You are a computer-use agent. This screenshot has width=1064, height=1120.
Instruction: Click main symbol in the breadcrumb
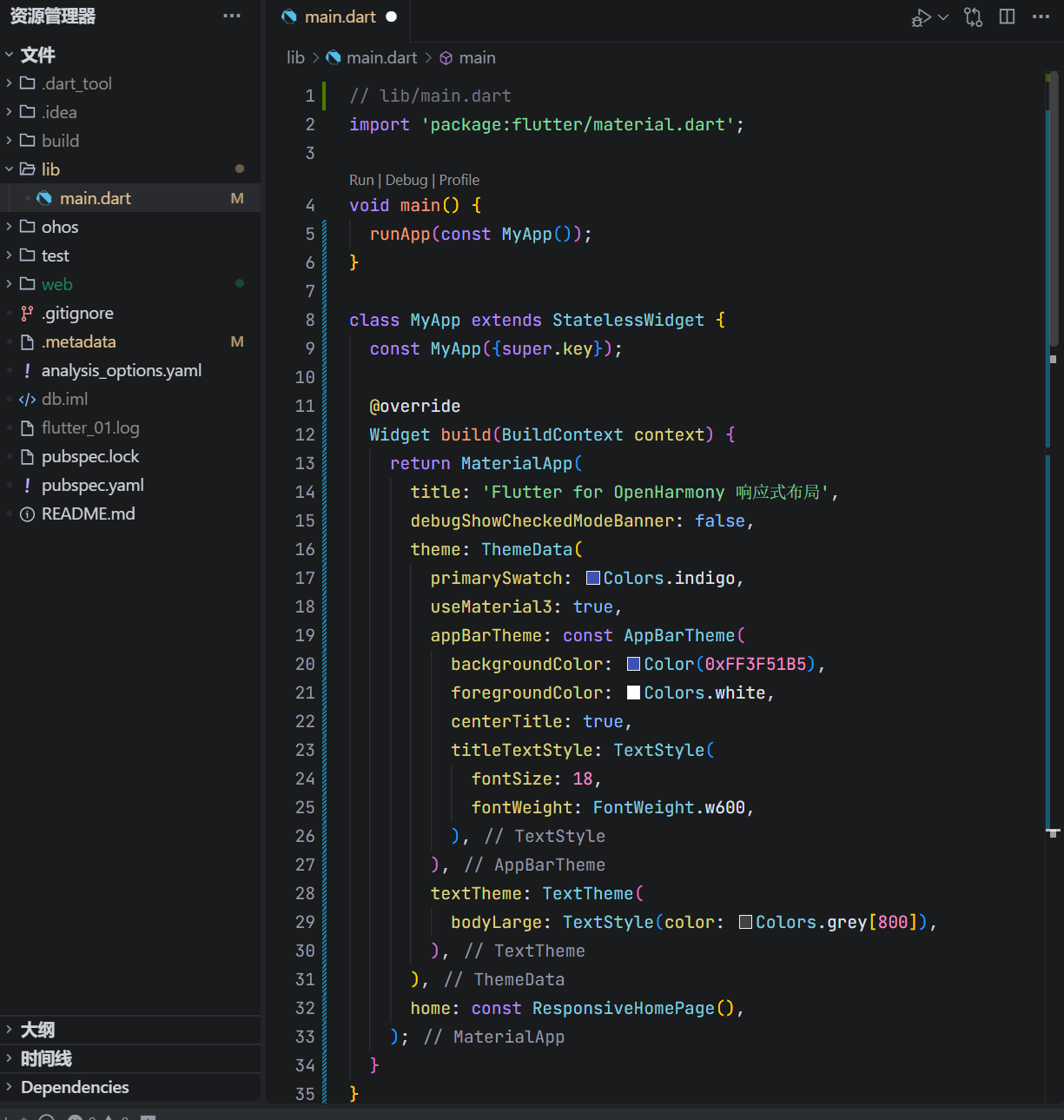(x=477, y=57)
